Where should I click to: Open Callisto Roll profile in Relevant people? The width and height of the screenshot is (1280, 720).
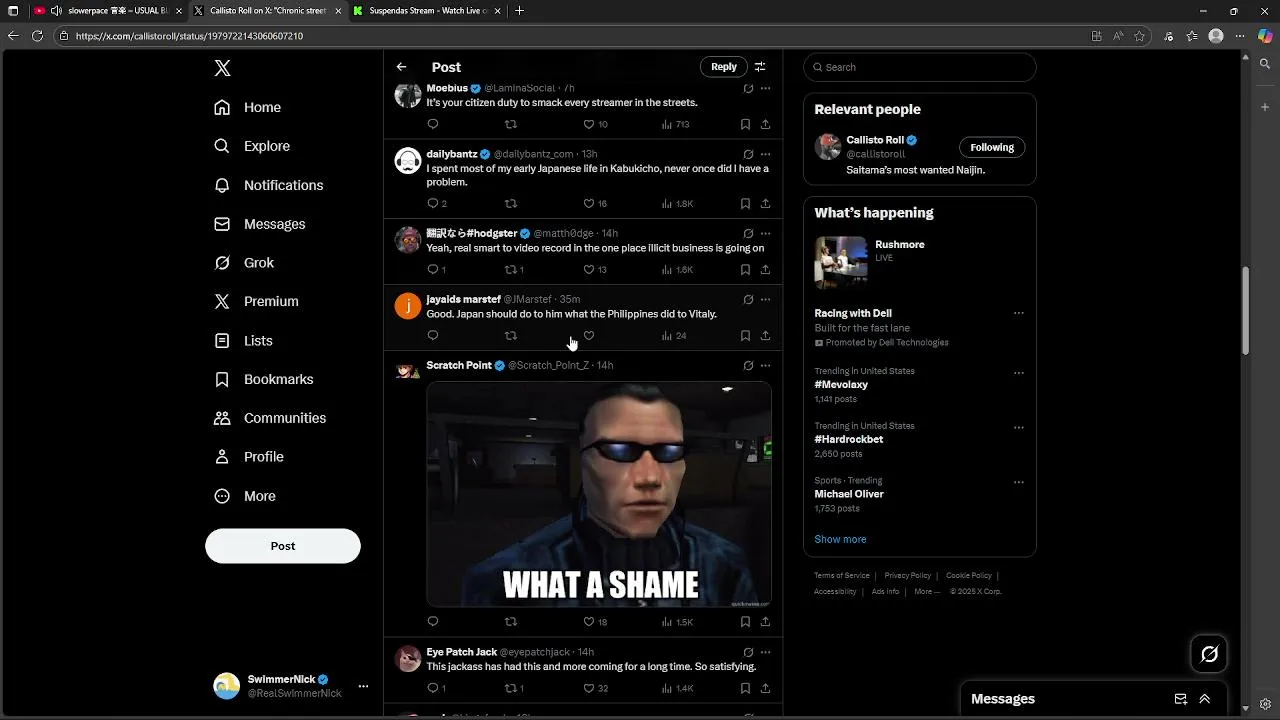(875, 140)
